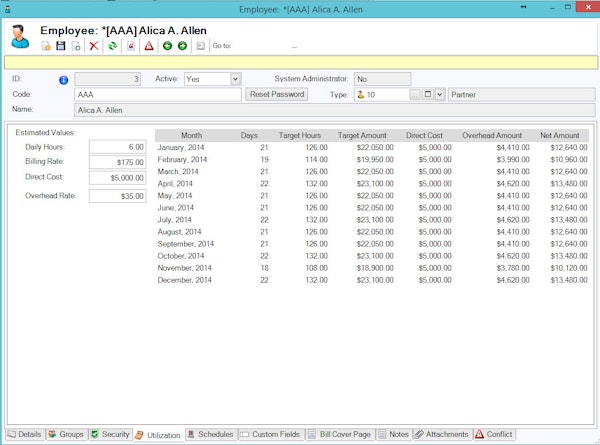600x445 pixels.
Task: Click the person icon in the Type field
Action: [360, 95]
